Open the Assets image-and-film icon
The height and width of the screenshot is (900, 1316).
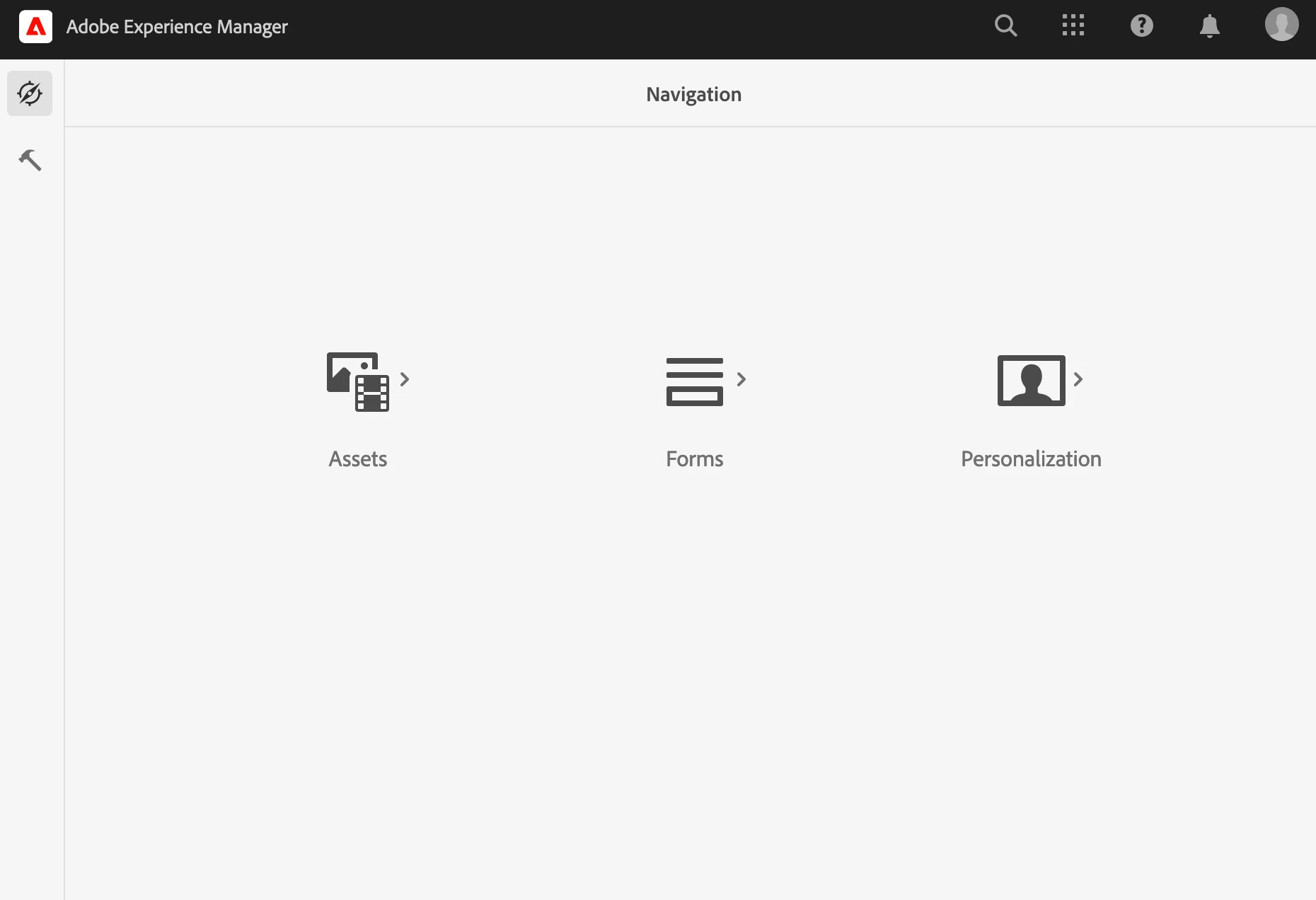[x=358, y=381]
